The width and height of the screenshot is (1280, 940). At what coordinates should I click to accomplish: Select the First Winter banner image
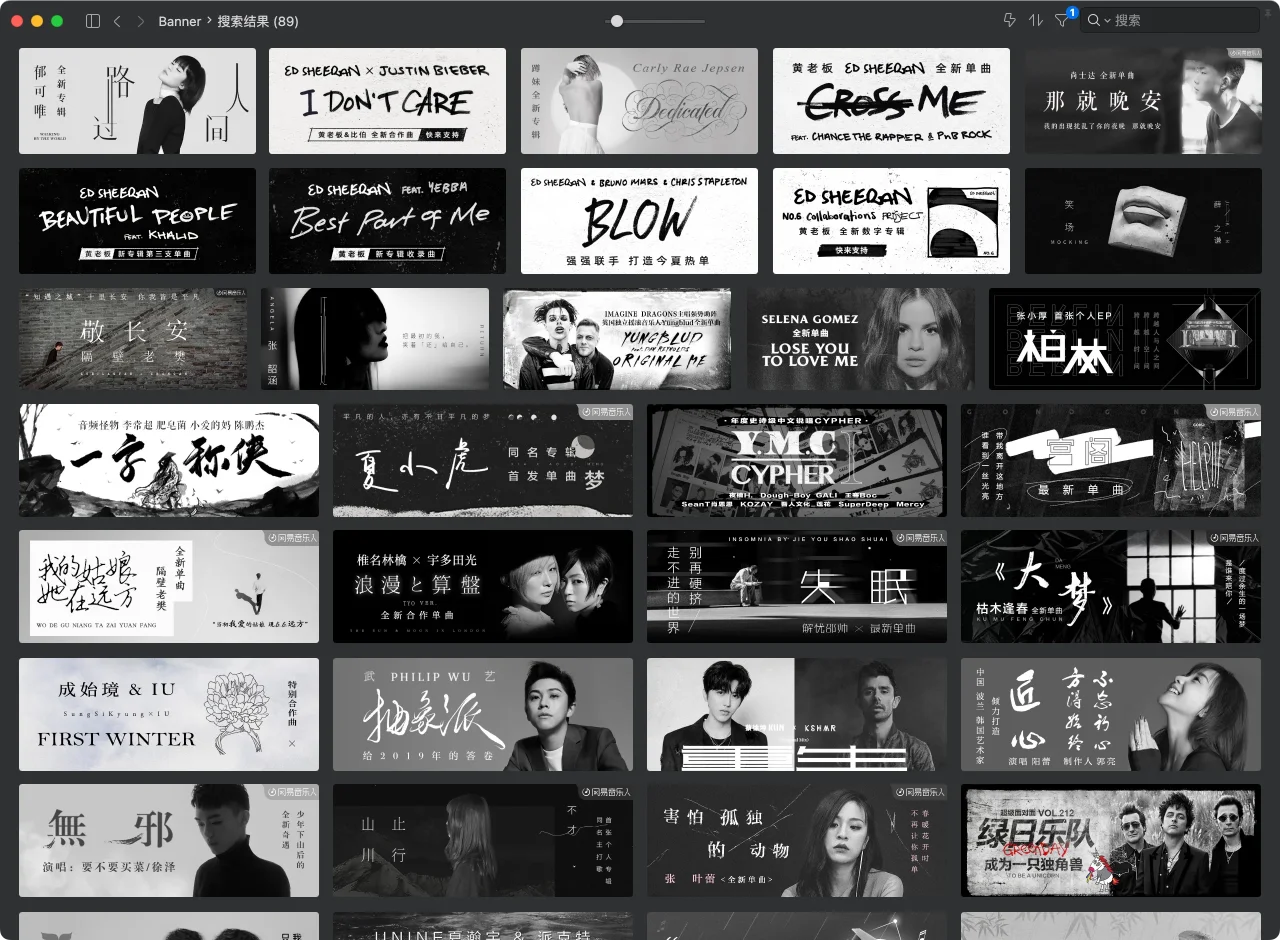tap(168, 714)
